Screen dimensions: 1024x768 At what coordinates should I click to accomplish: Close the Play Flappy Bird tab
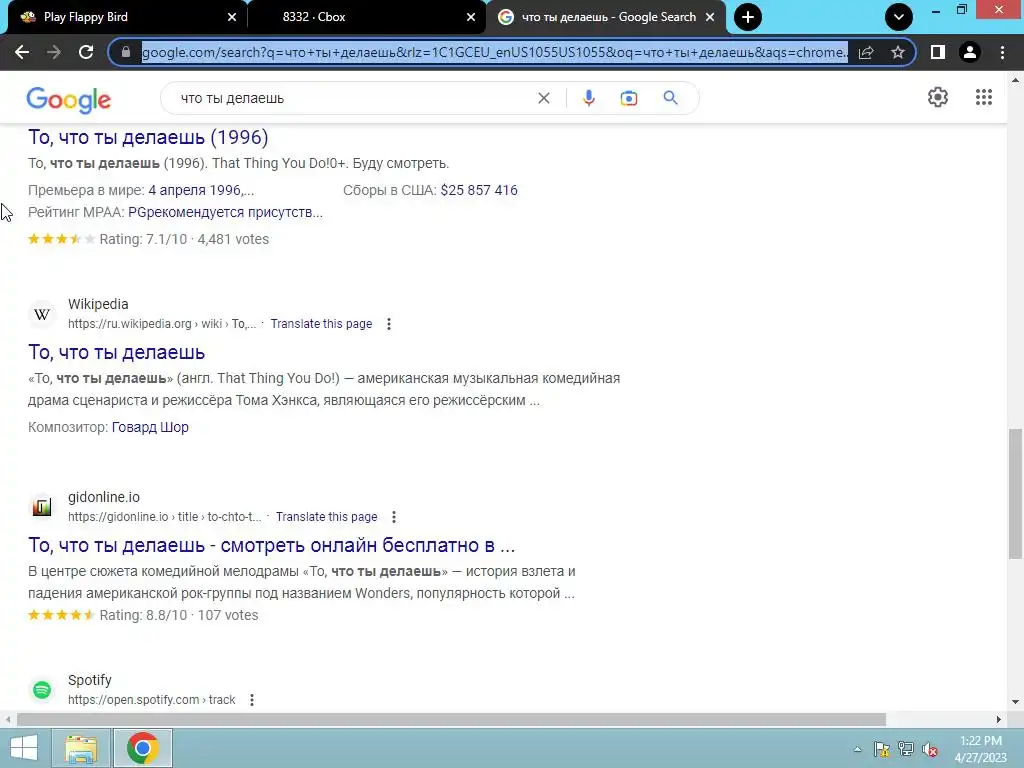point(232,17)
